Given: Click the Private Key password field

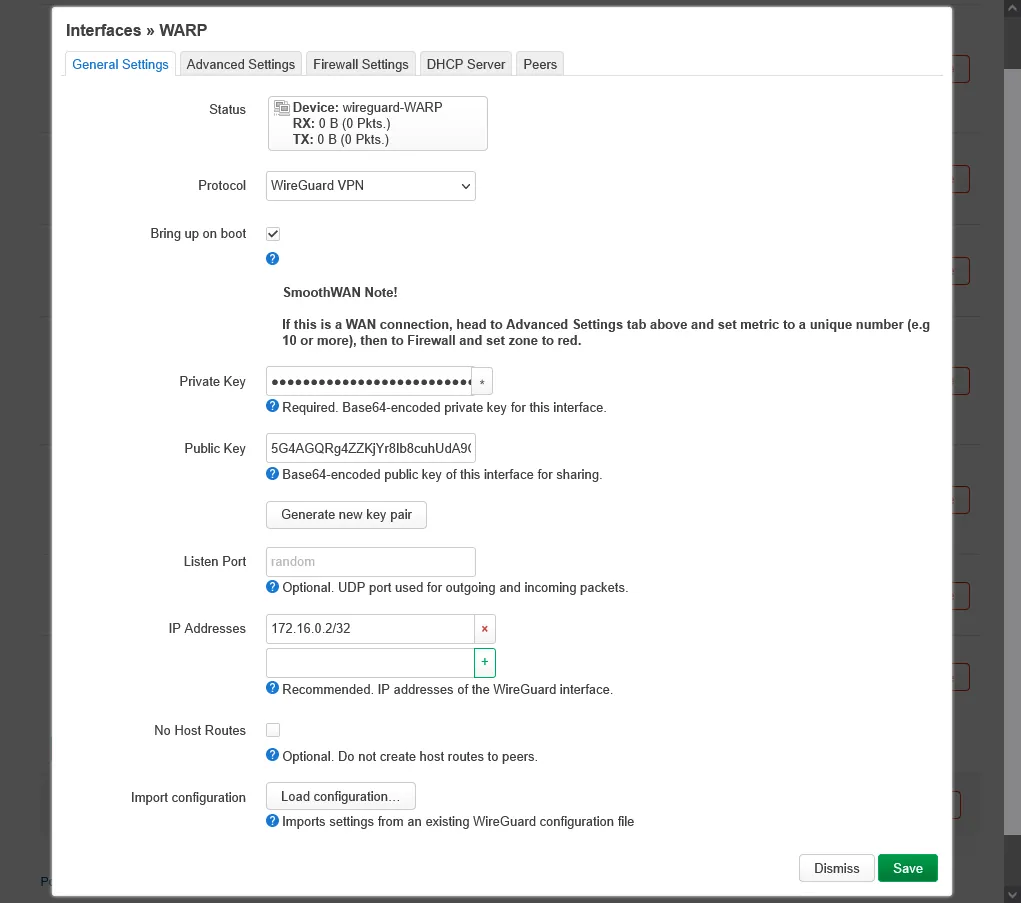Looking at the screenshot, I should coord(369,382).
